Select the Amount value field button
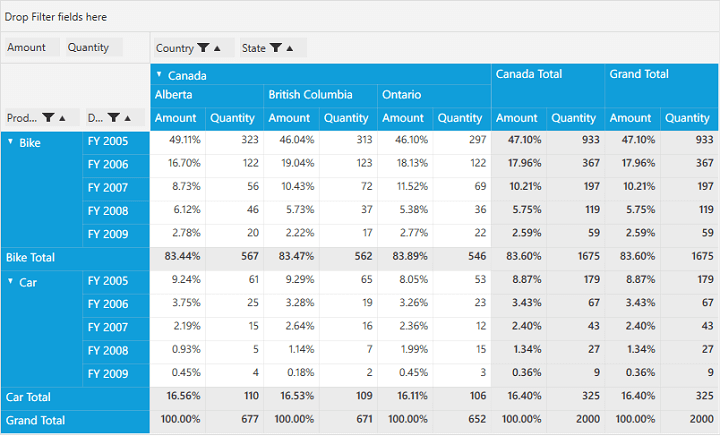The image size is (720, 436). click(28, 47)
